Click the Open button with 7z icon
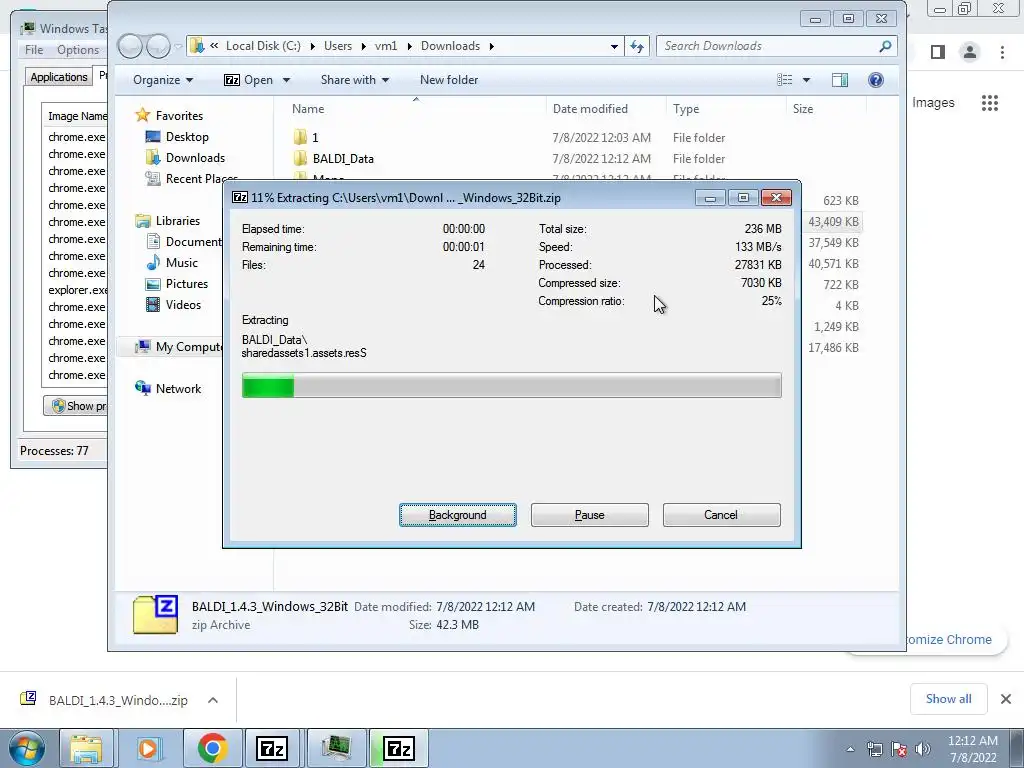1024x768 pixels. pos(249,80)
